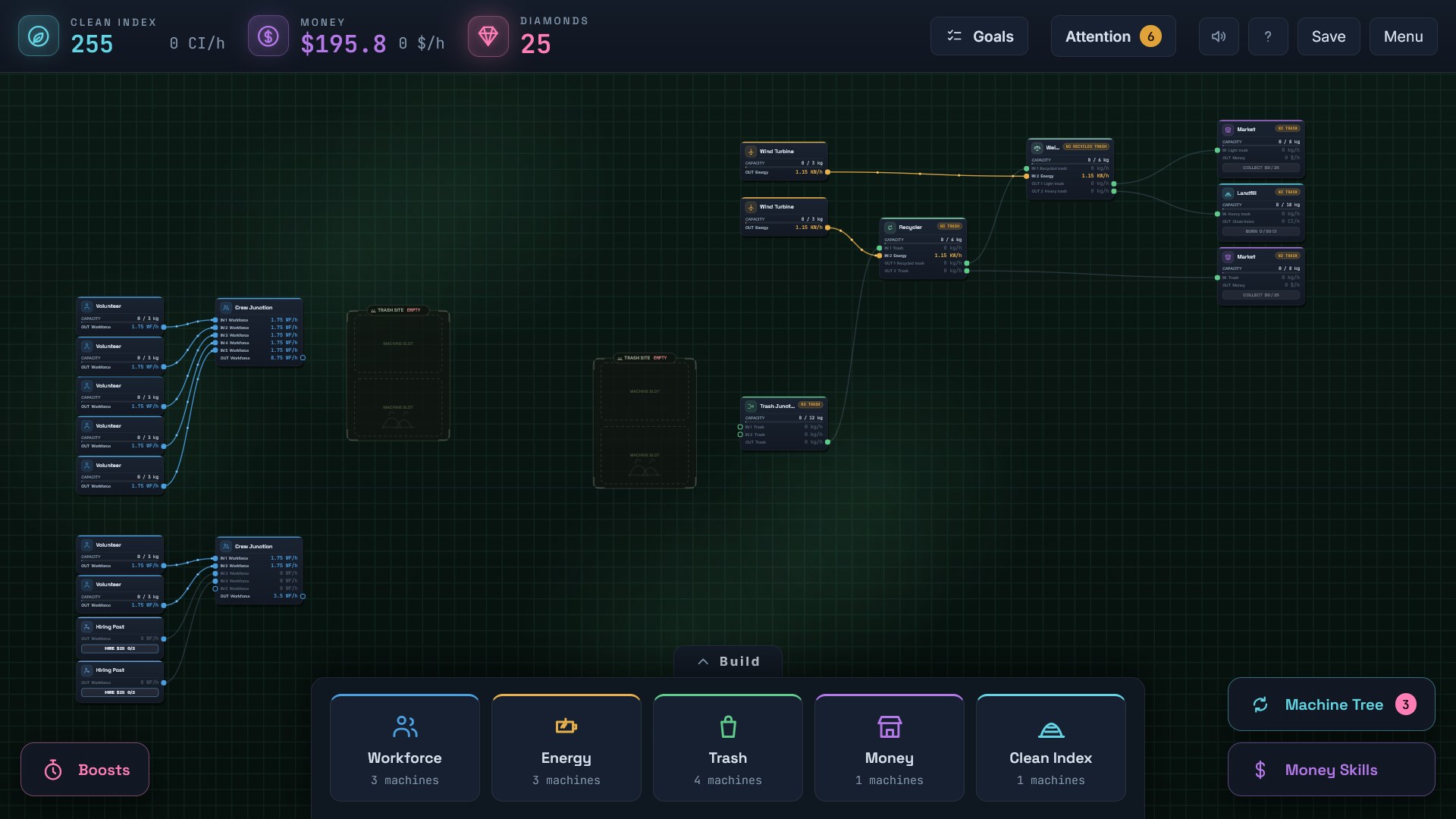This screenshot has width=1456, height=819.
Task: Click Trash Junction 0 / 12 kg capacity
Action: pos(811,418)
